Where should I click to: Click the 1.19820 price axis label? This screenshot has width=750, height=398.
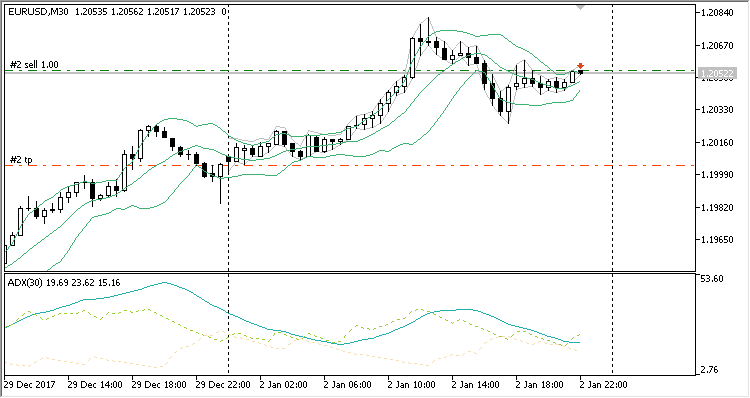(x=717, y=207)
